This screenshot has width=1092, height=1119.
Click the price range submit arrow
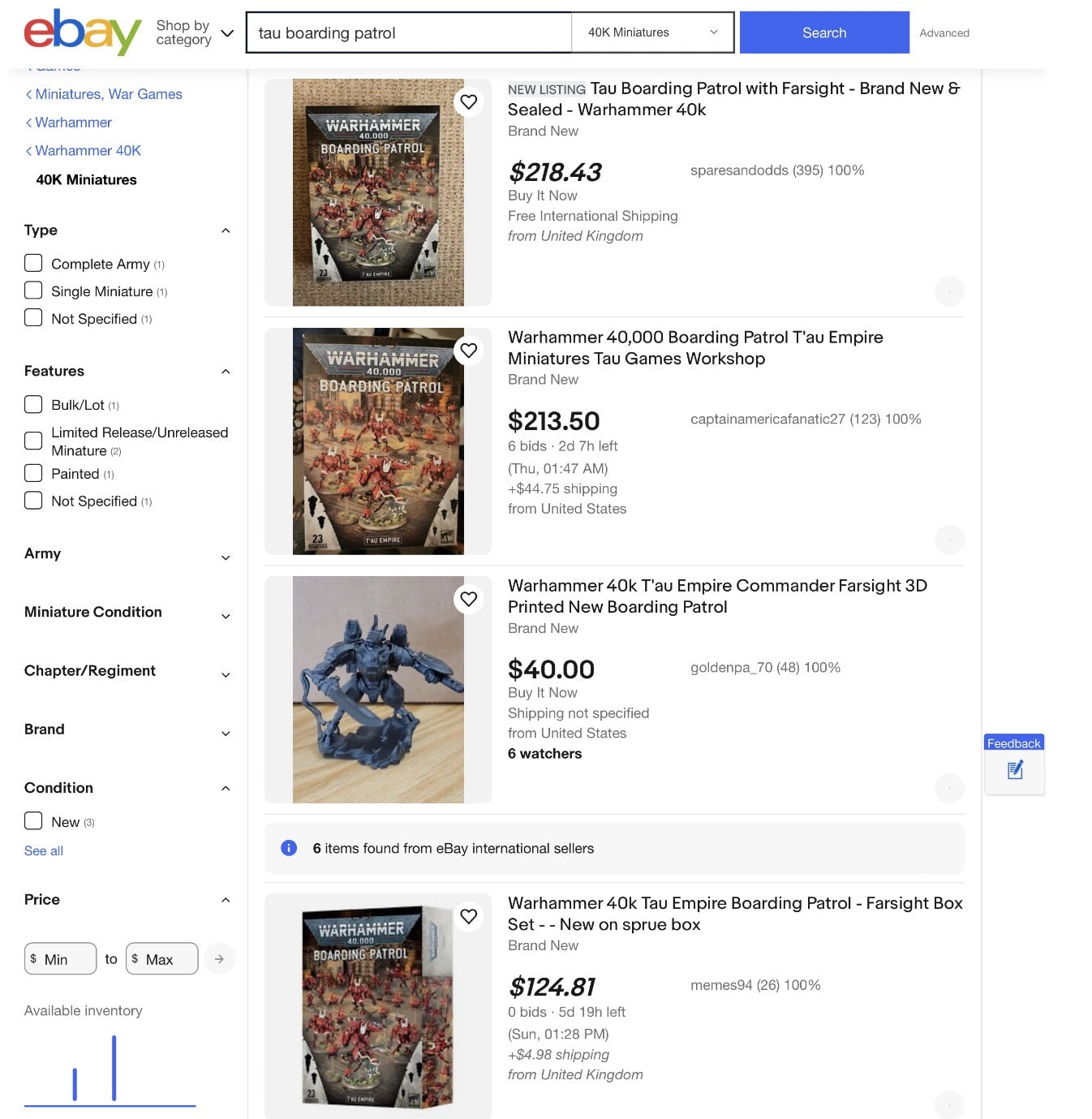point(218,958)
